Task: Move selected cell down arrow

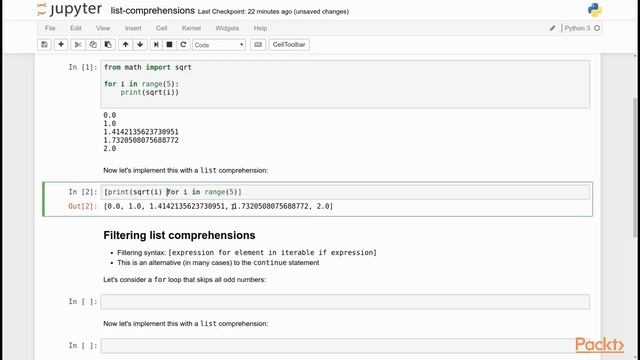Action: [140, 44]
